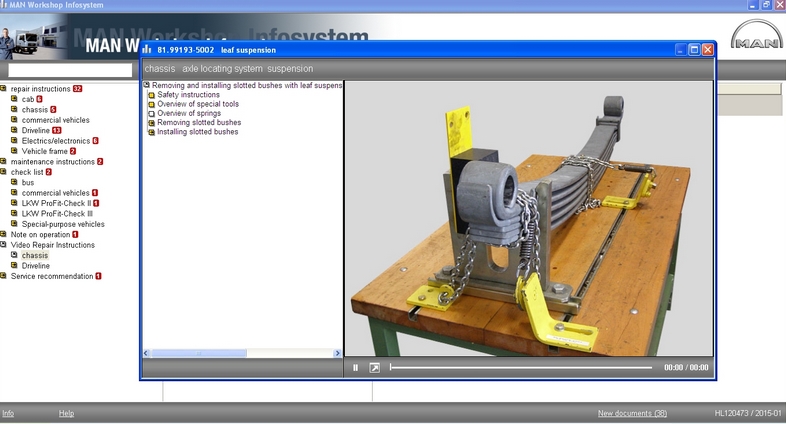Click icon beside Removing slotted bushes
786x424 pixels.
151,123
